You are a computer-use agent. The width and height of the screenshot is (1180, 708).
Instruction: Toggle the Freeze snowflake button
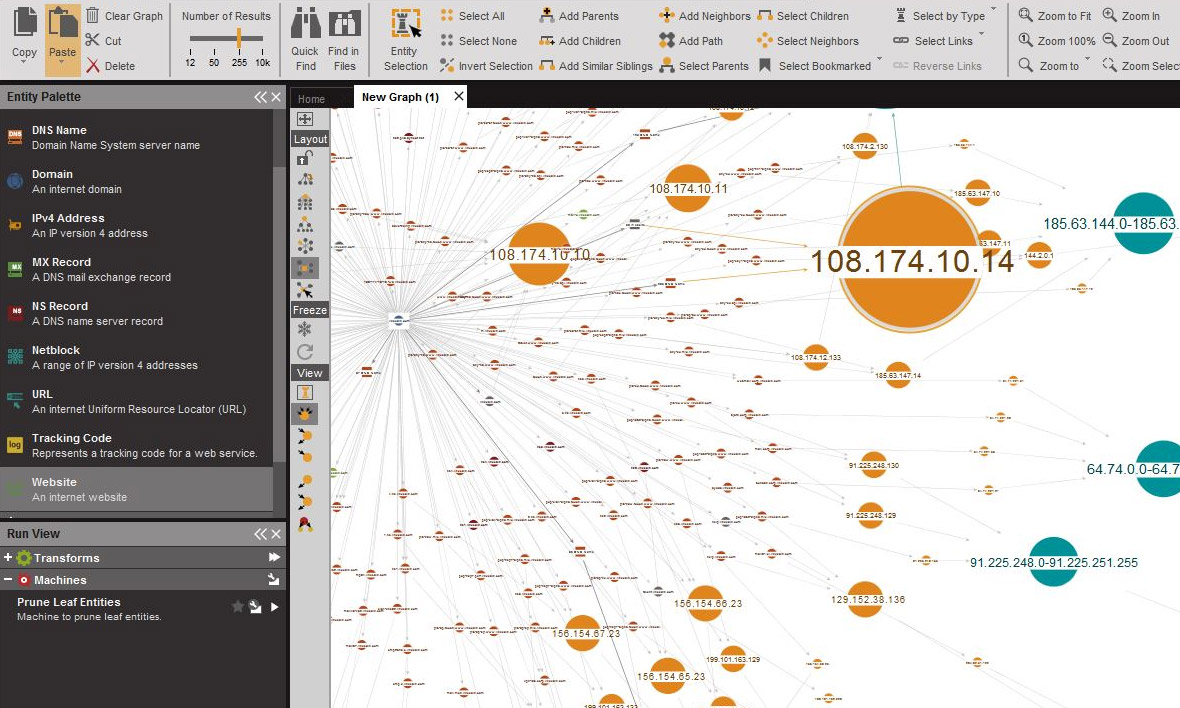(x=305, y=330)
